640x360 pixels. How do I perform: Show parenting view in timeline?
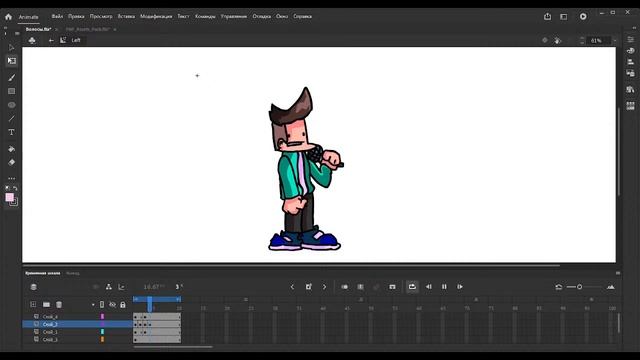pyautogui.click(x=109, y=287)
